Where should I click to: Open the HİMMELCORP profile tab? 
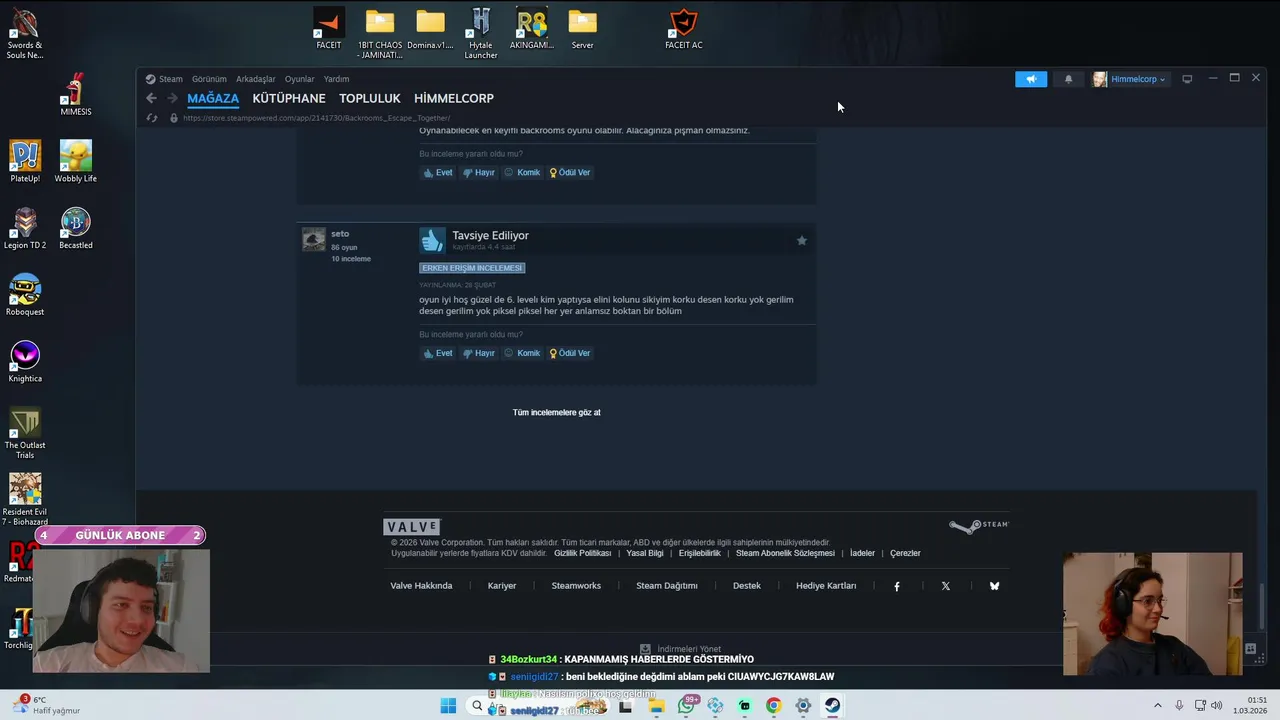pyautogui.click(x=454, y=98)
